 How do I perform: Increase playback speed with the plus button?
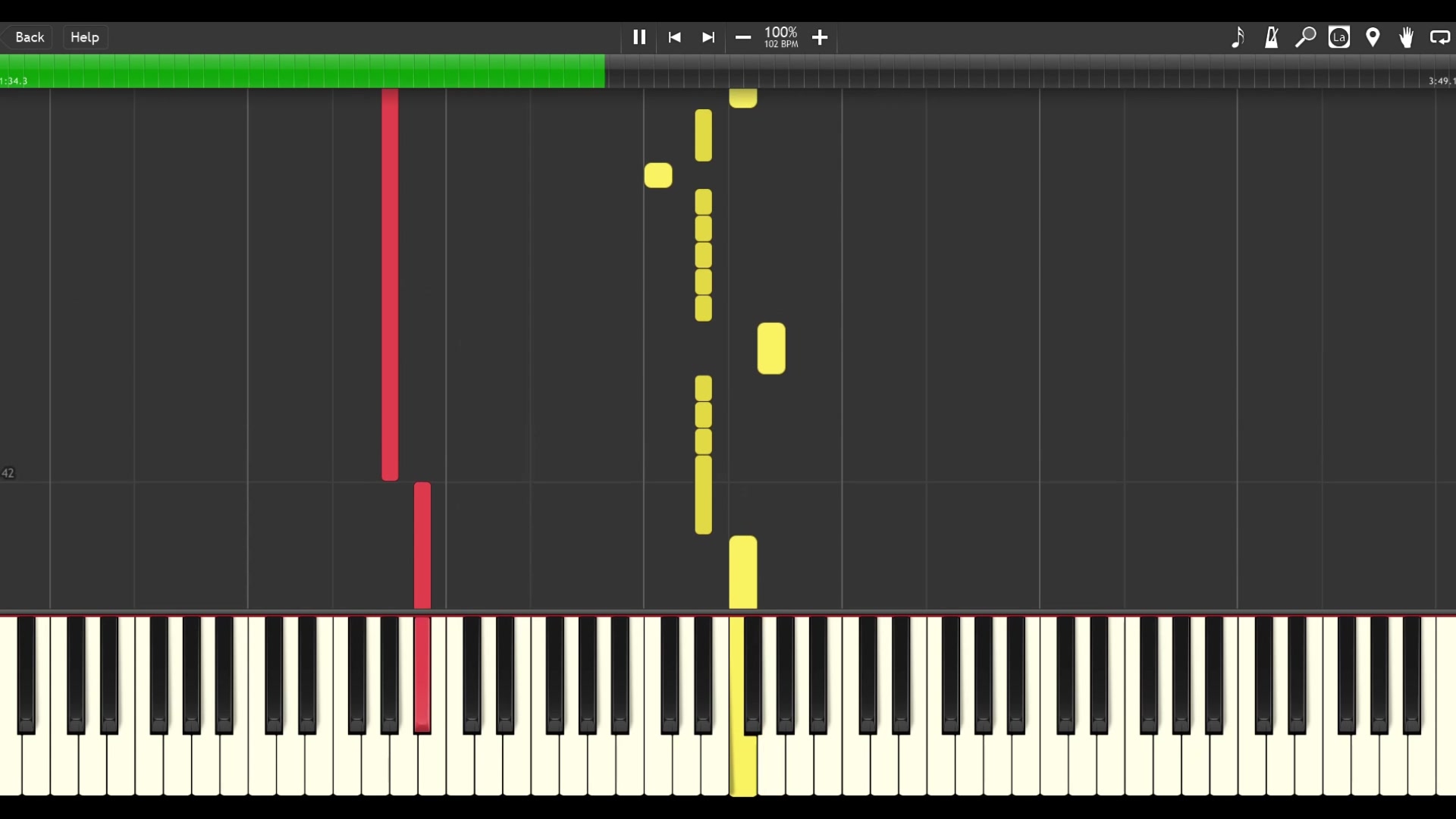(820, 37)
